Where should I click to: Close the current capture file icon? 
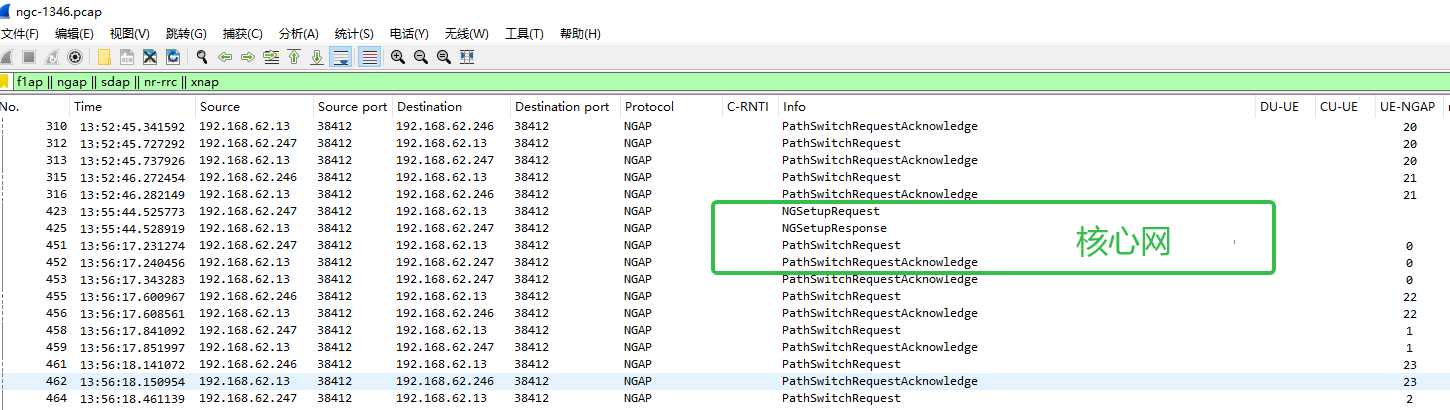[x=150, y=57]
